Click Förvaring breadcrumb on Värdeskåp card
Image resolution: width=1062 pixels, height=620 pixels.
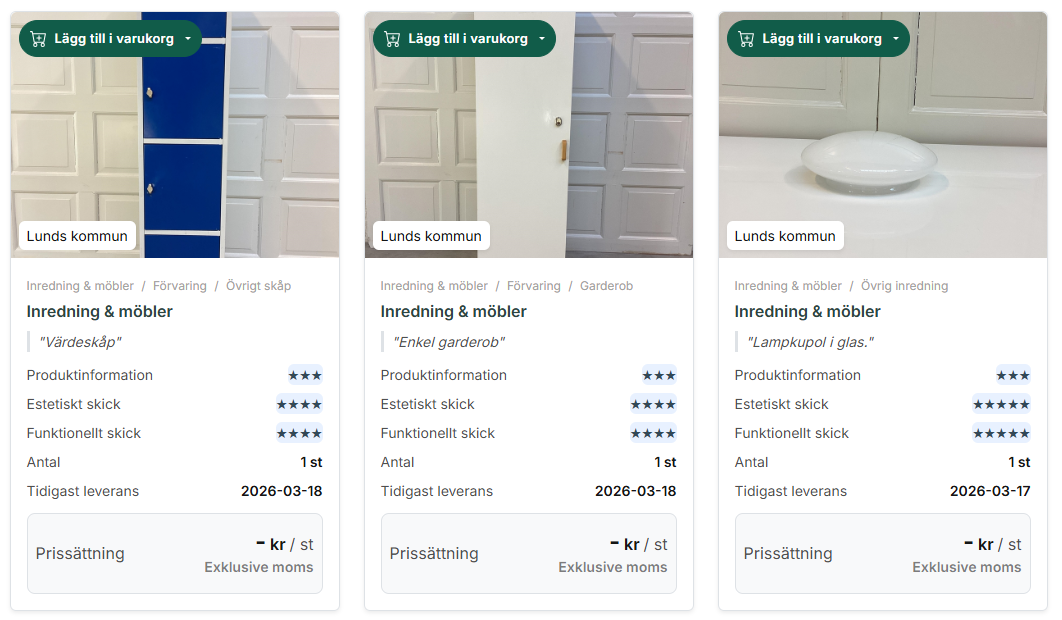point(180,286)
